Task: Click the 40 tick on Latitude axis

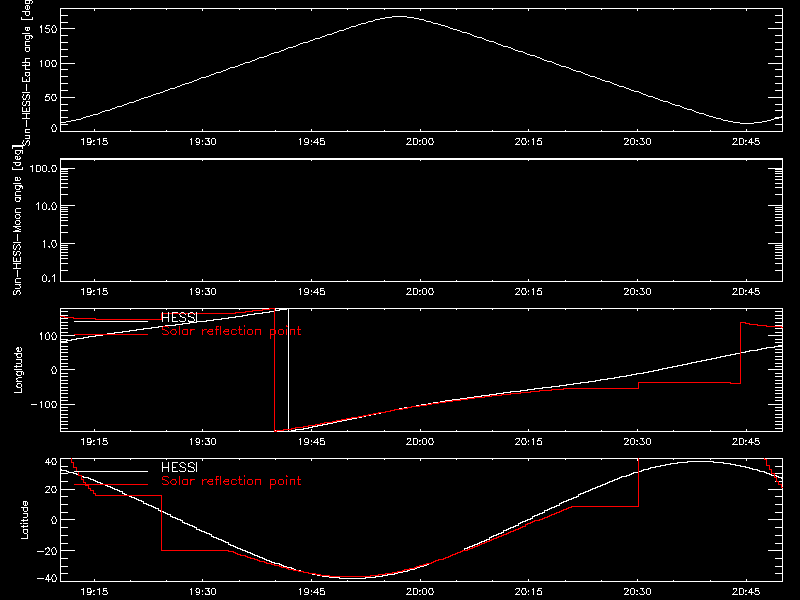Action: [51, 462]
